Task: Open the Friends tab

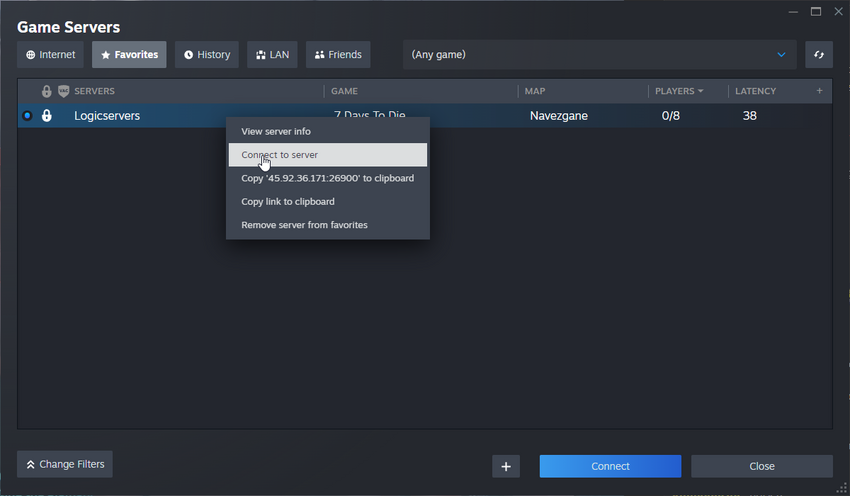Action: pyautogui.click(x=338, y=55)
